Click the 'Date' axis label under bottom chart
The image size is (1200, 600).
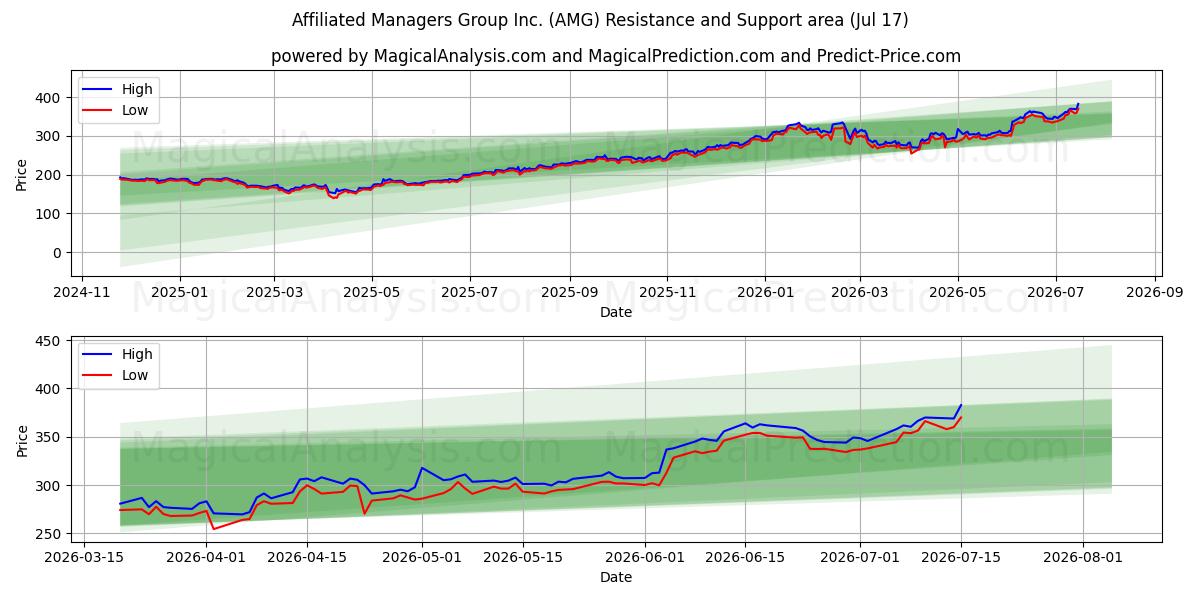point(616,578)
